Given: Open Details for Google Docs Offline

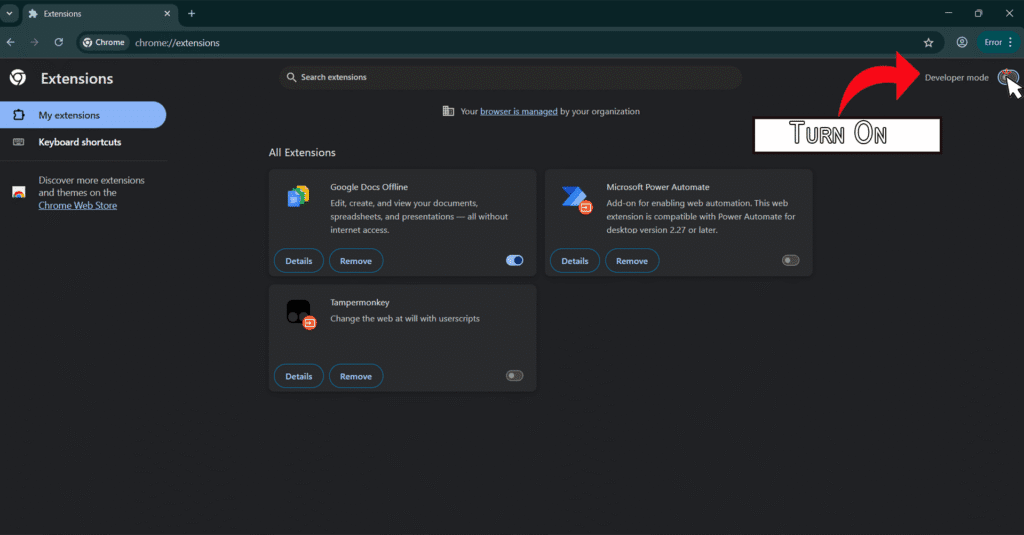Looking at the screenshot, I should click(298, 261).
